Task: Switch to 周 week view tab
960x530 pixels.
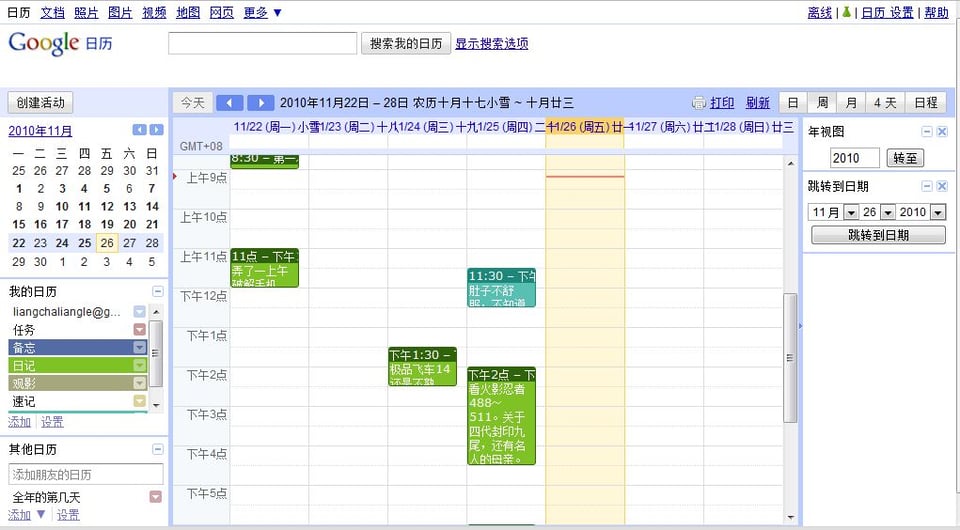Action: (822, 103)
